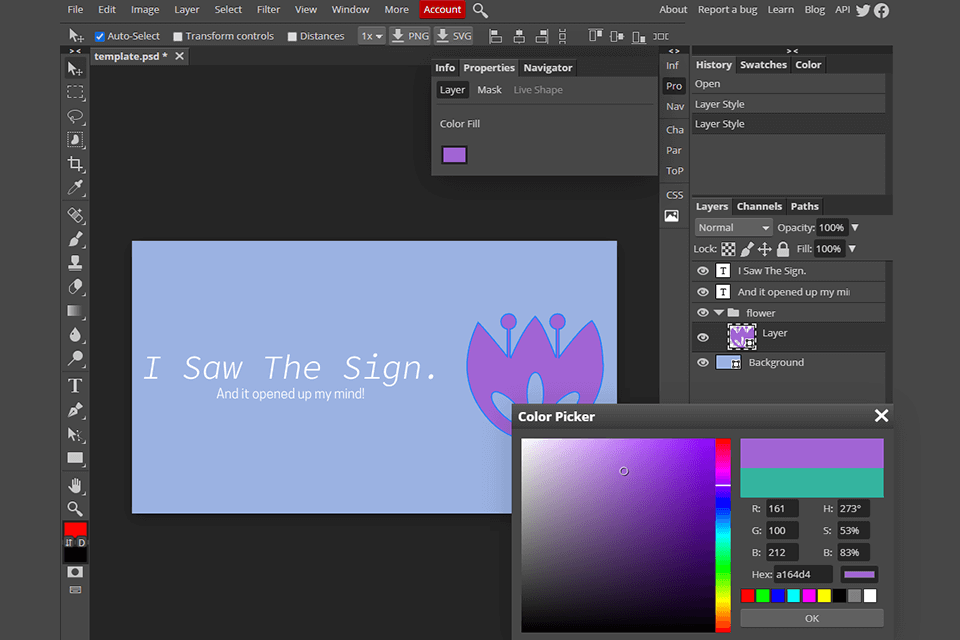This screenshot has width=960, height=640.
Task: Select the Dodge tool
Action: click(x=75, y=358)
